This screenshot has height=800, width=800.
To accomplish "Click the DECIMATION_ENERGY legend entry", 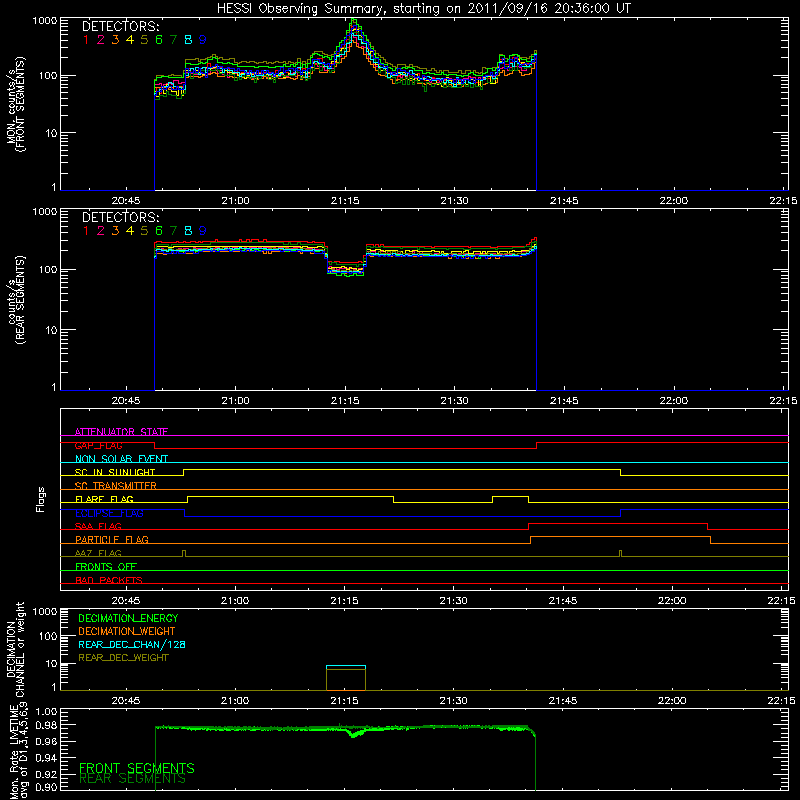I will (x=128, y=618).
